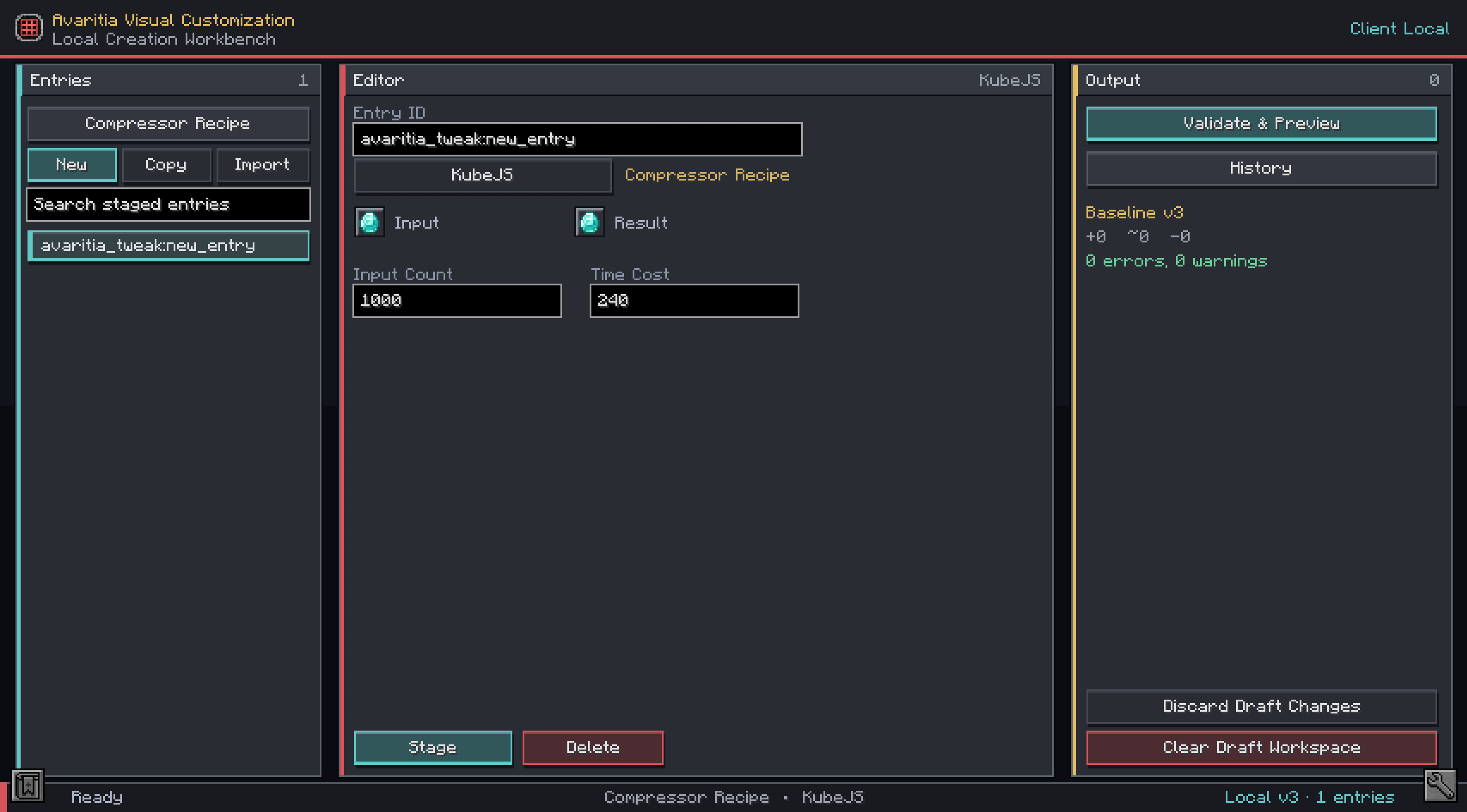Screen dimensions: 1467x812
Task: Open the bookmark book icon in bottom-left corner
Action: 28,786
